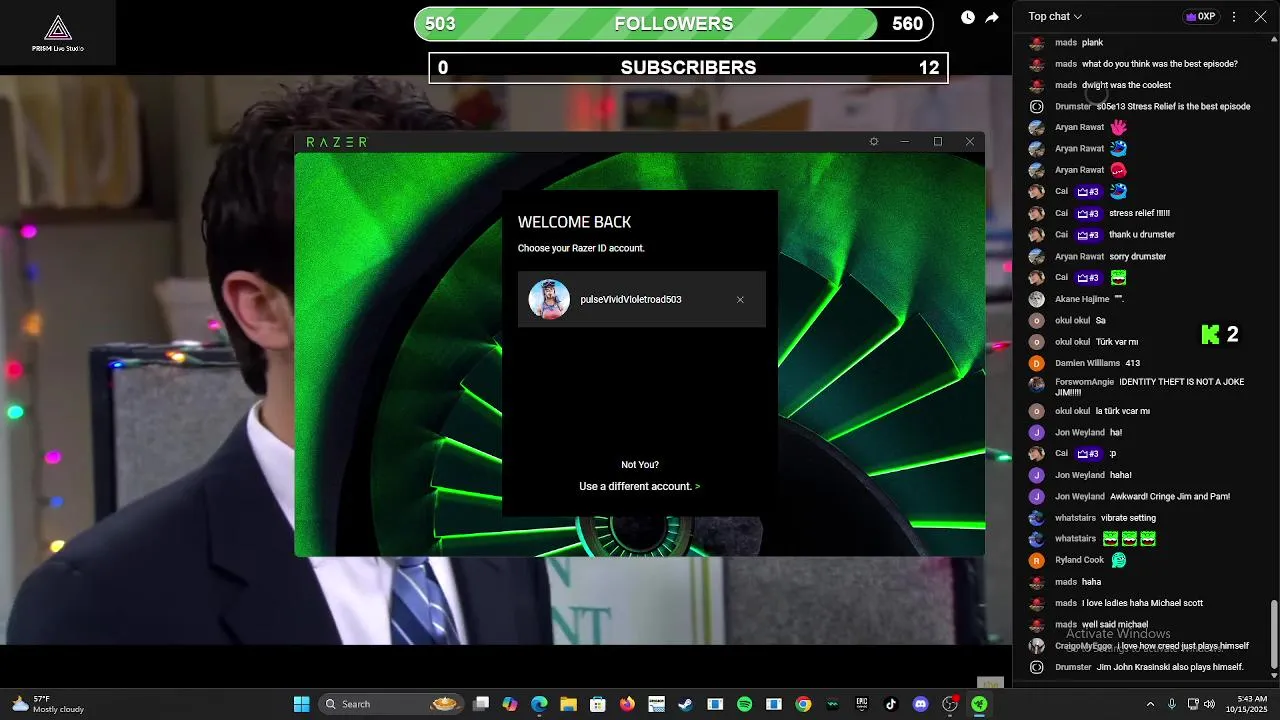
Task: Click the 0XP points badge button
Action: pyautogui.click(x=1200, y=16)
